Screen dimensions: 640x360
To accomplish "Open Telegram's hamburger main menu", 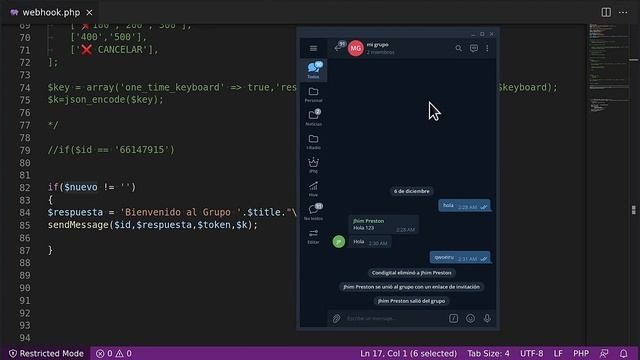I will [x=313, y=48].
